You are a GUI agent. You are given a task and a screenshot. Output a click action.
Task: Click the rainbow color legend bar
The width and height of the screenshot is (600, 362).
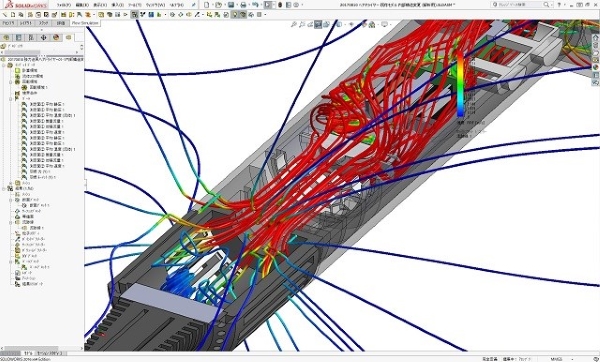(x=460, y=84)
